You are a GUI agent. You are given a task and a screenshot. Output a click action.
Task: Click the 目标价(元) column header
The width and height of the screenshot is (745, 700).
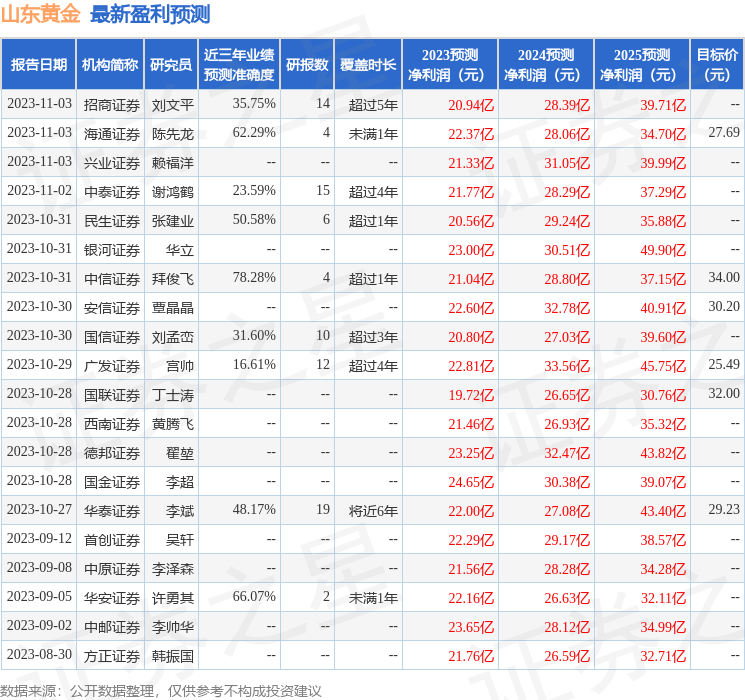[717, 65]
